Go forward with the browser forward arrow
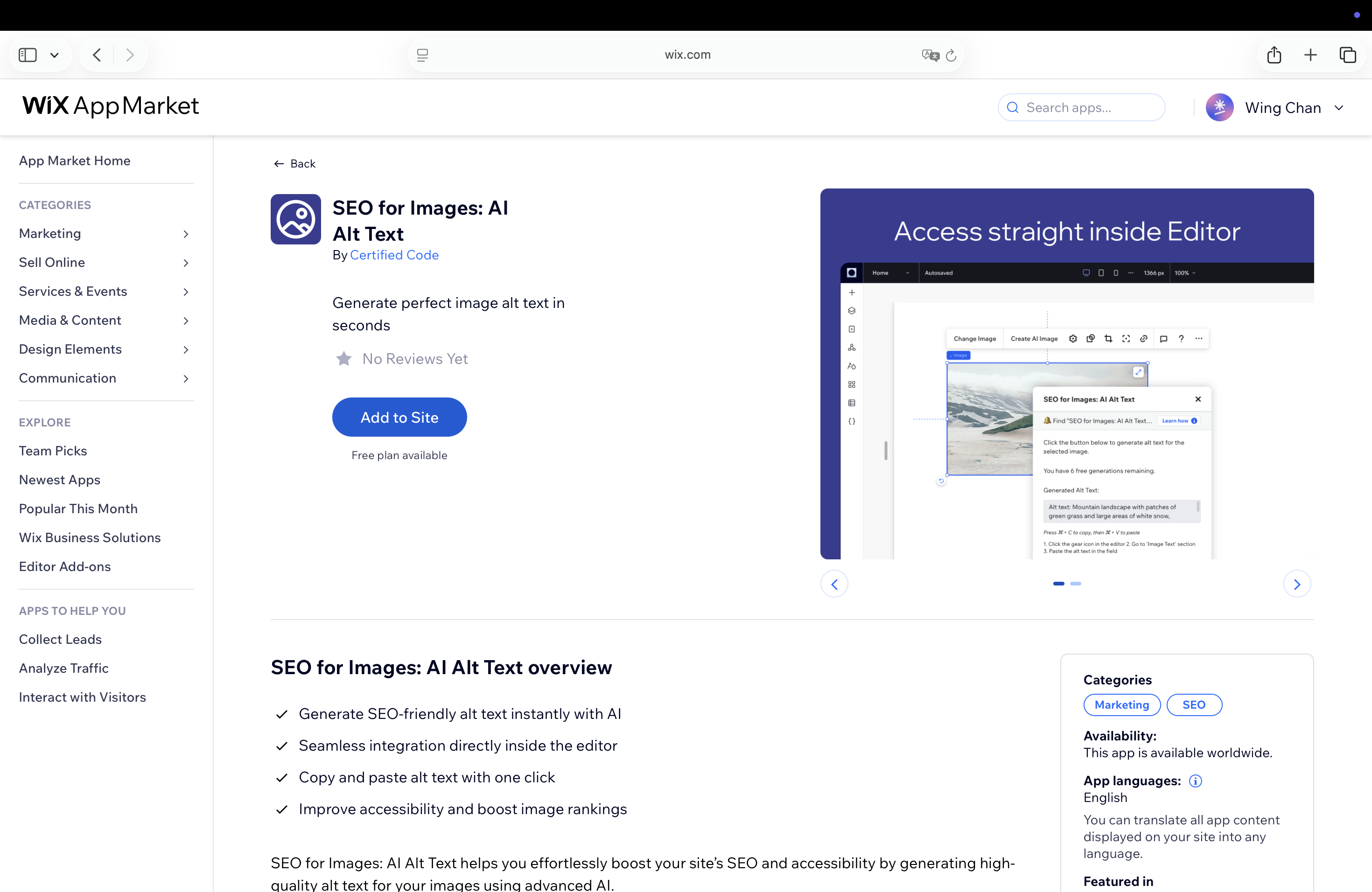The width and height of the screenshot is (1372, 892). pyautogui.click(x=130, y=55)
